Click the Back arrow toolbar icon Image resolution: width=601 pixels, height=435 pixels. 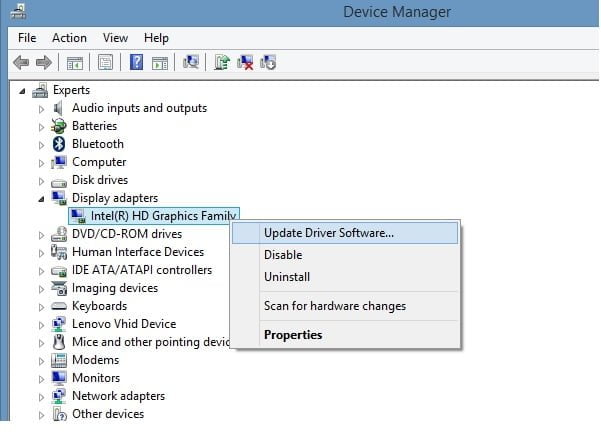[x=21, y=62]
